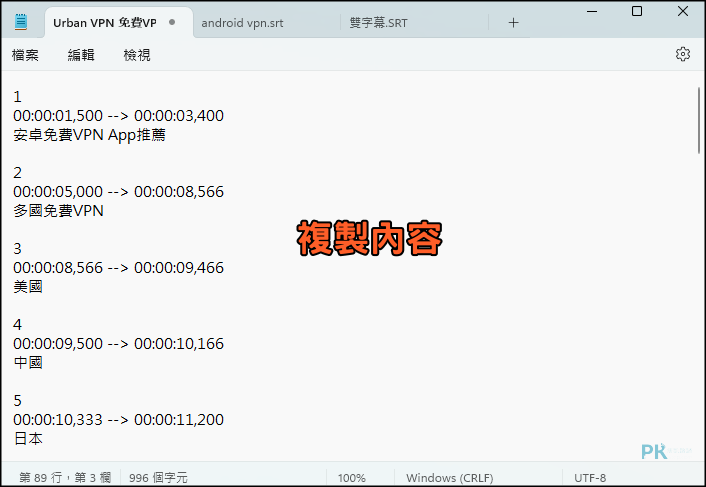This screenshot has width=706, height=487.
Task: Maximize the Notepad window
Action: [x=637, y=11]
